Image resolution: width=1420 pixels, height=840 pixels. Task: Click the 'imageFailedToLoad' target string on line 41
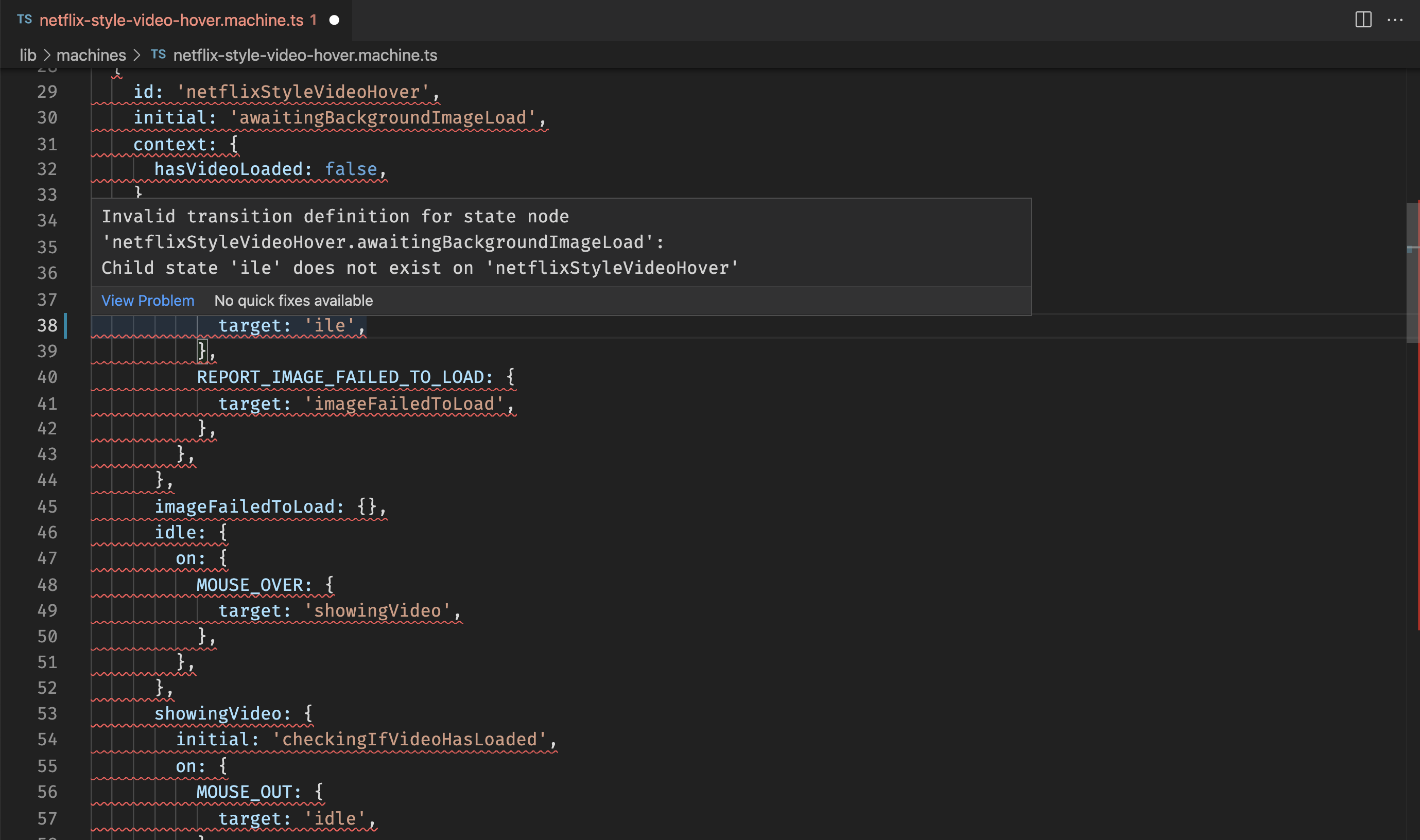click(x=404, y=404)
